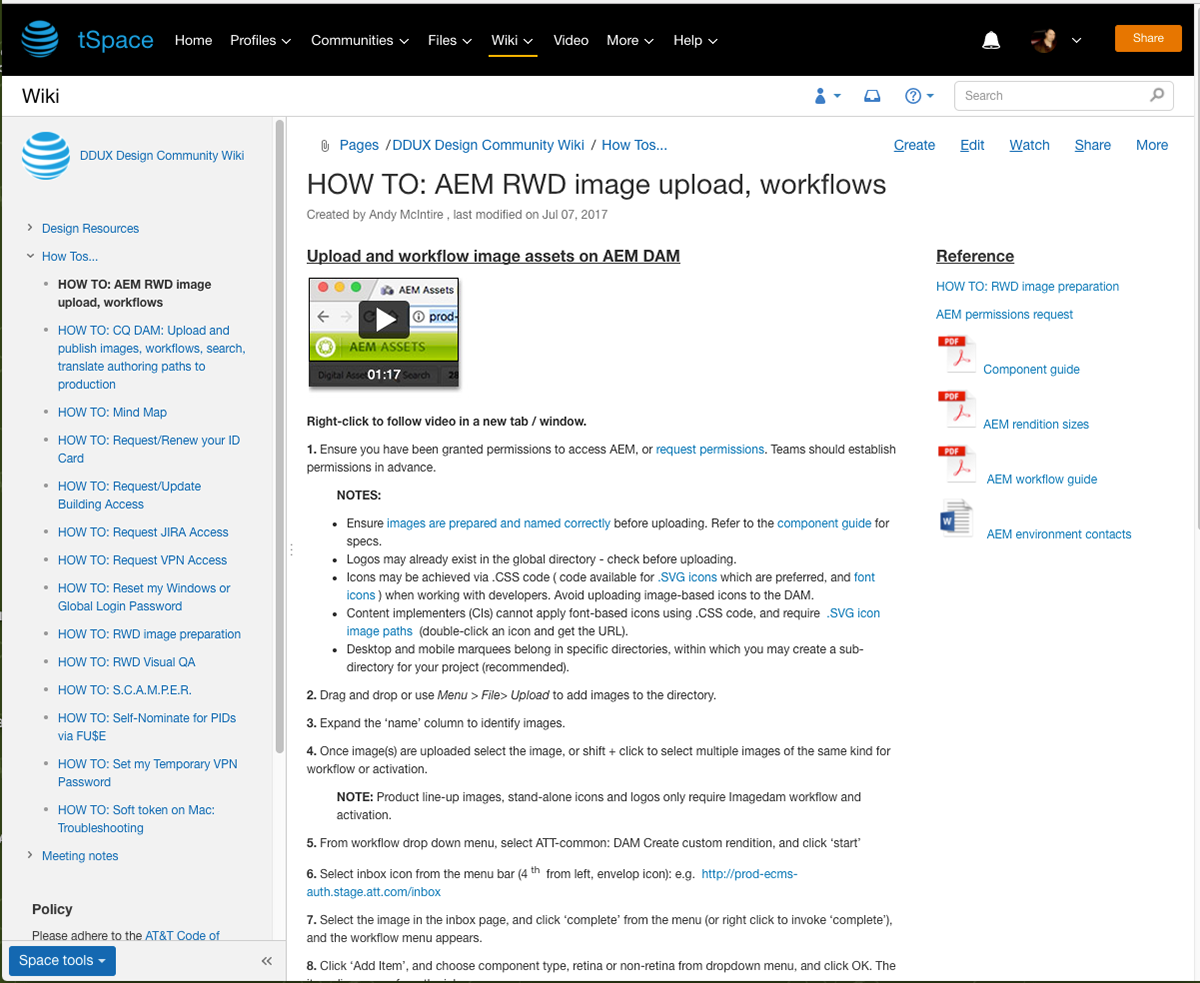Click tSpace brand link
1200x983 pixels.
click(x=116, y=40)
